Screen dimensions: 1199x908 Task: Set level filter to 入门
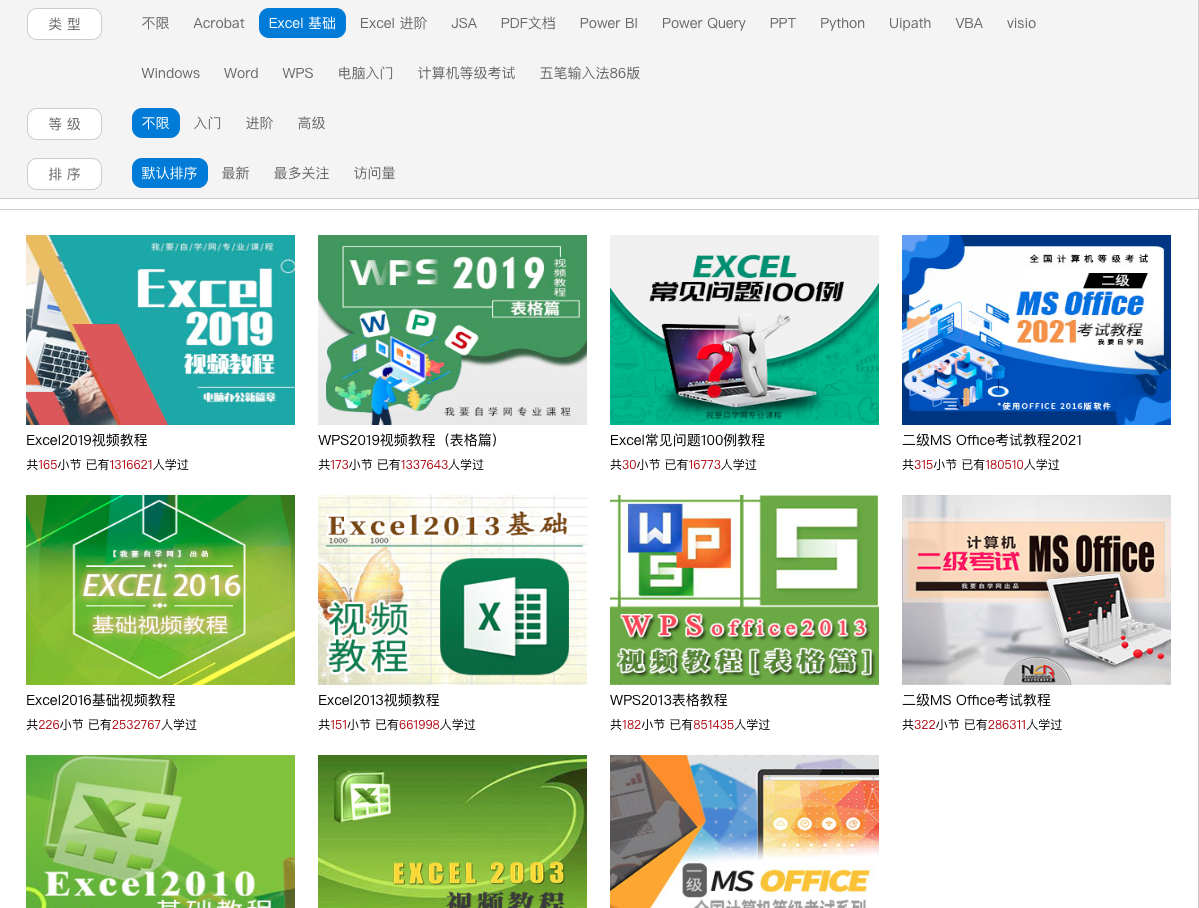pyautogui.click(x=207, y=123)
